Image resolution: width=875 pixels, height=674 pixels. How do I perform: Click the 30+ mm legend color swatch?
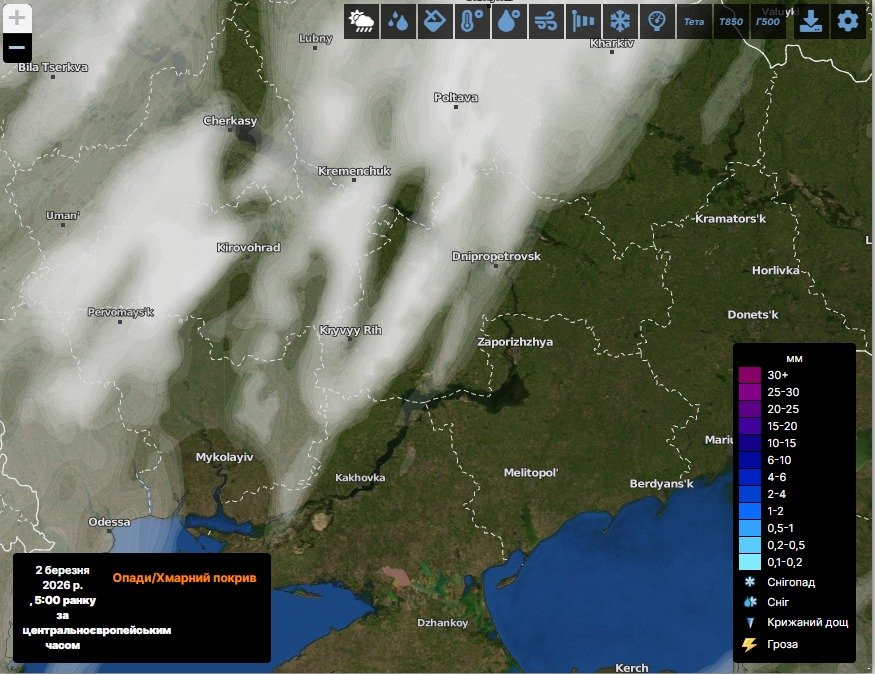click(750, 375)
